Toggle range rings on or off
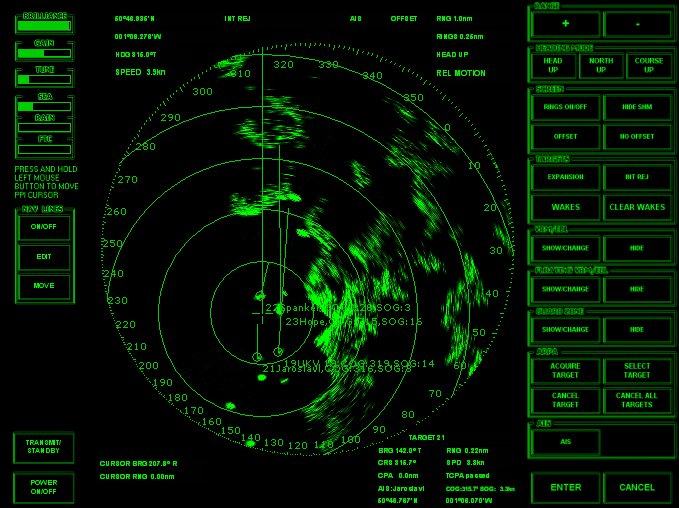Image resolution: width=679 pixels, height=508 pixels. coord(566,106)
